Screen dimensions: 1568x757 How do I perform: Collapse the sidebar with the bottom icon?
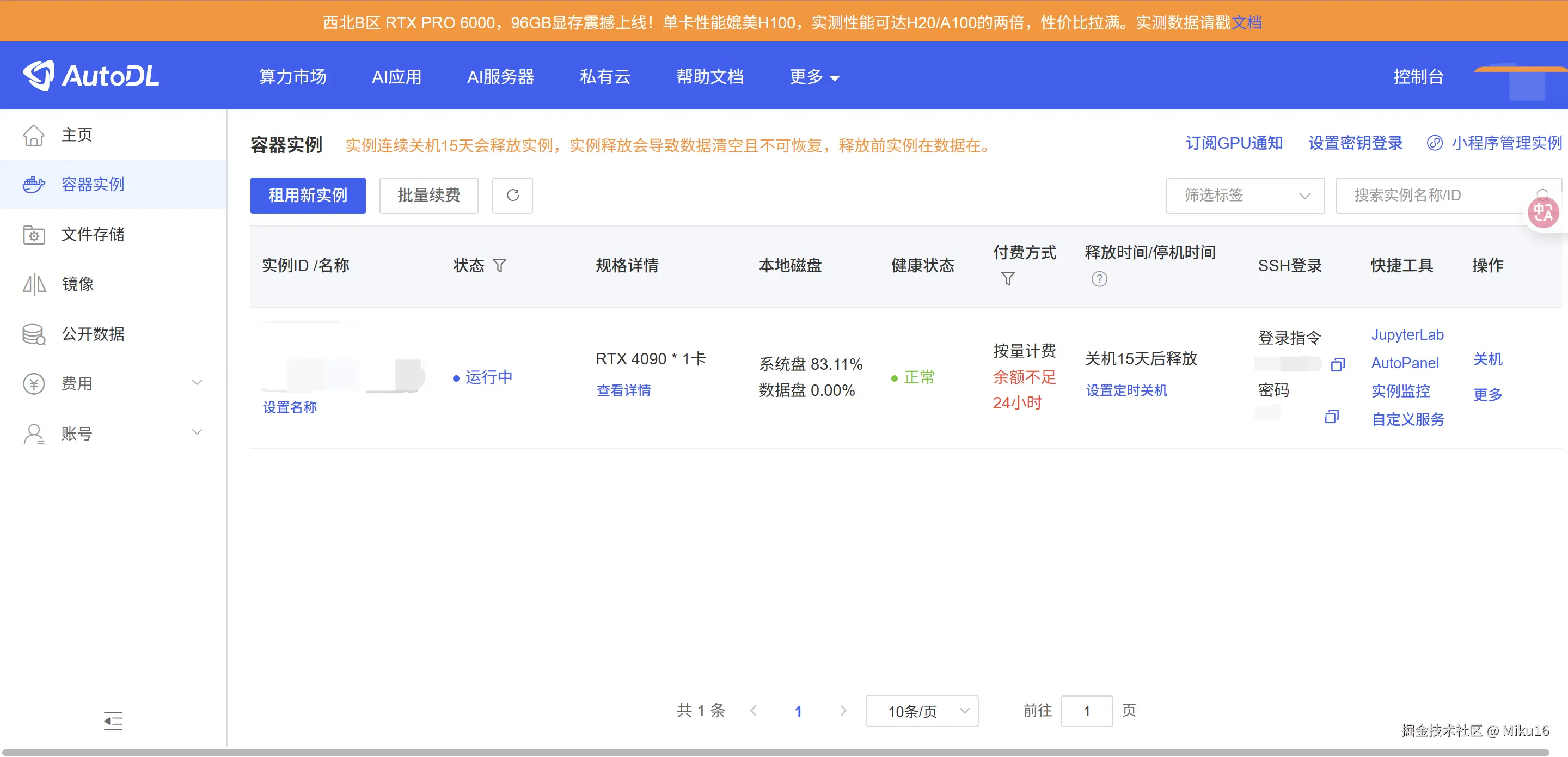(112, 721)
